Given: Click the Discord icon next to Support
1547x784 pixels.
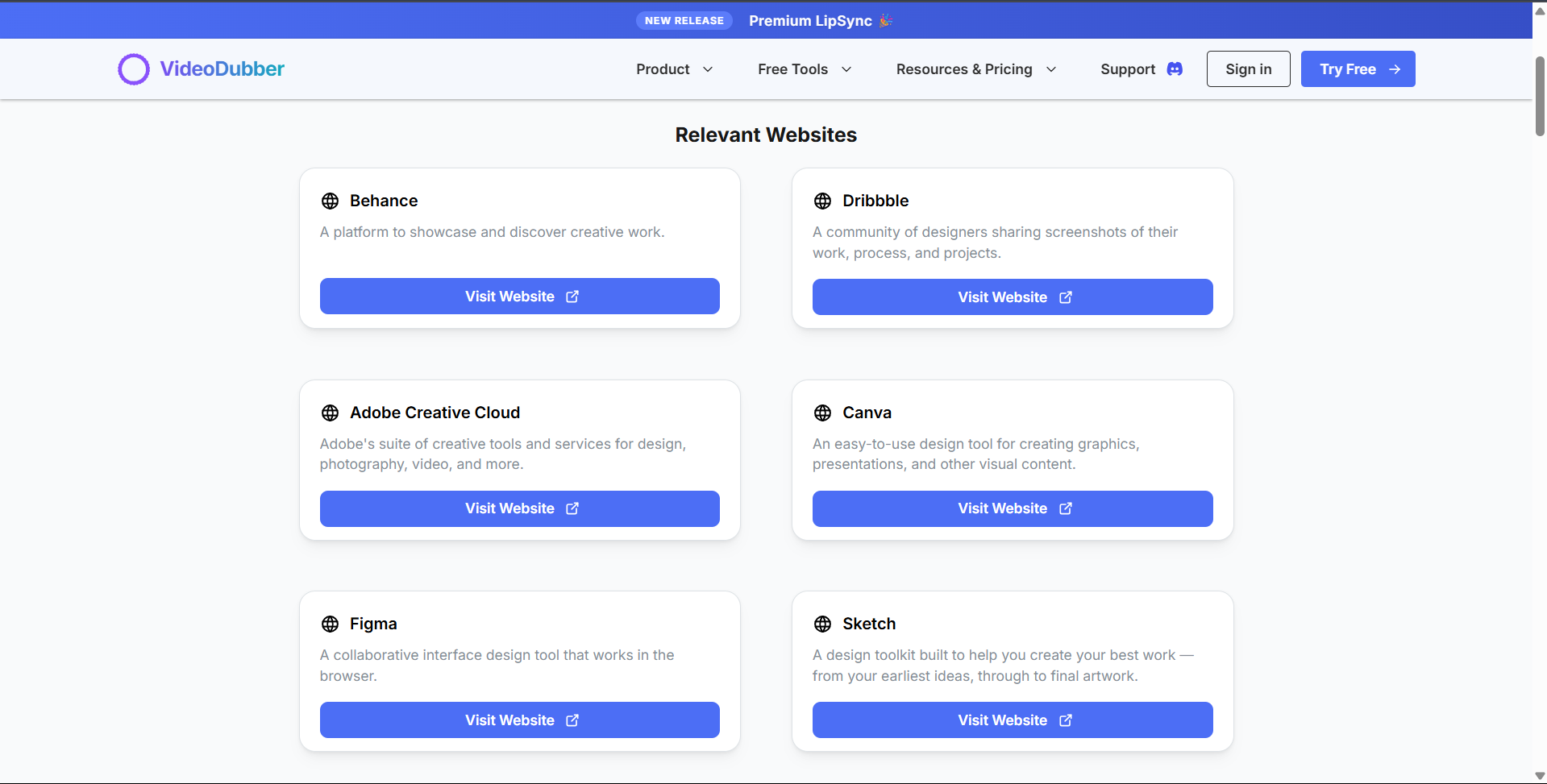Looking at the screenshot, I should pyautogui.click(x=1175, y=69).
